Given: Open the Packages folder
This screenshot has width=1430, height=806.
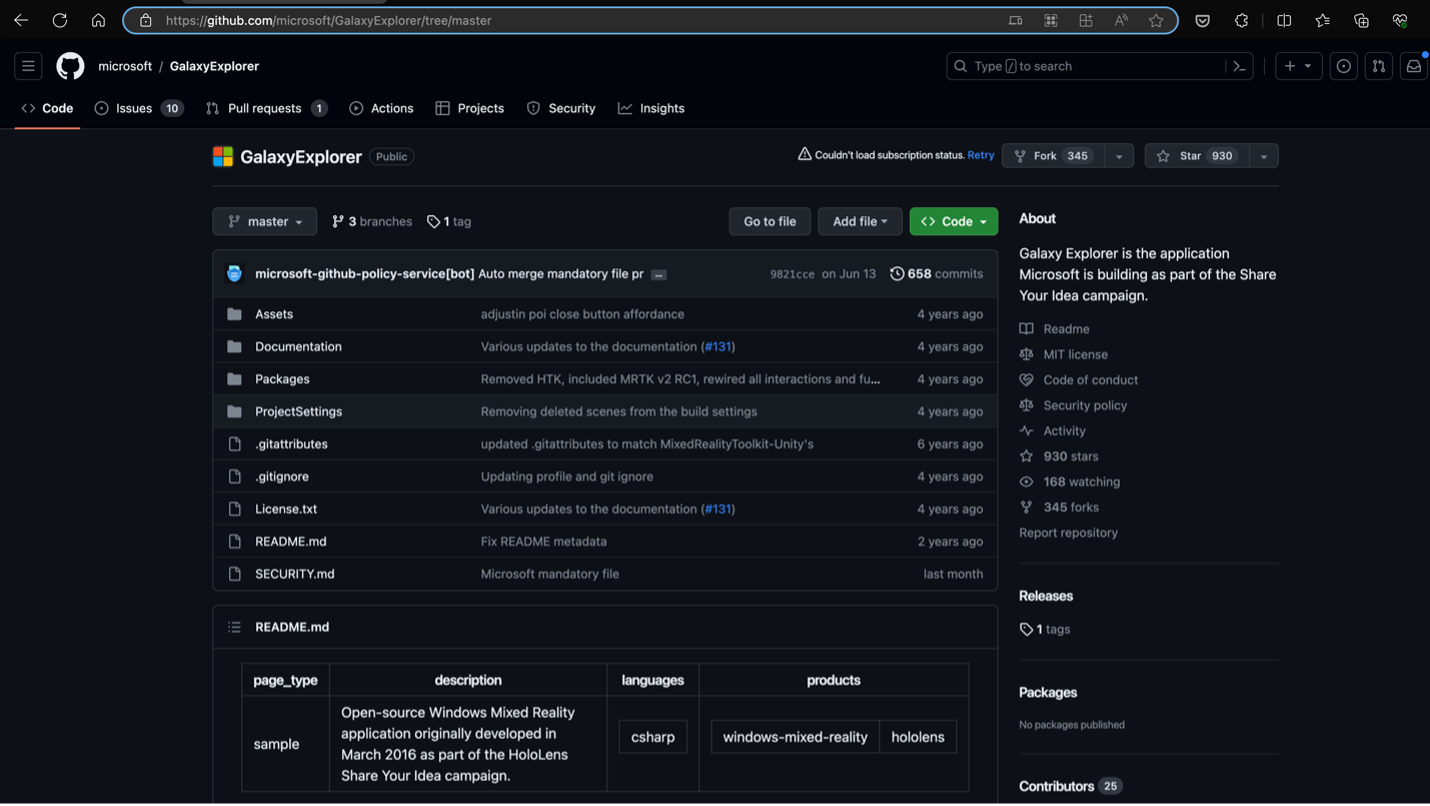Looking at the screenshot, I should click(282, 379).
